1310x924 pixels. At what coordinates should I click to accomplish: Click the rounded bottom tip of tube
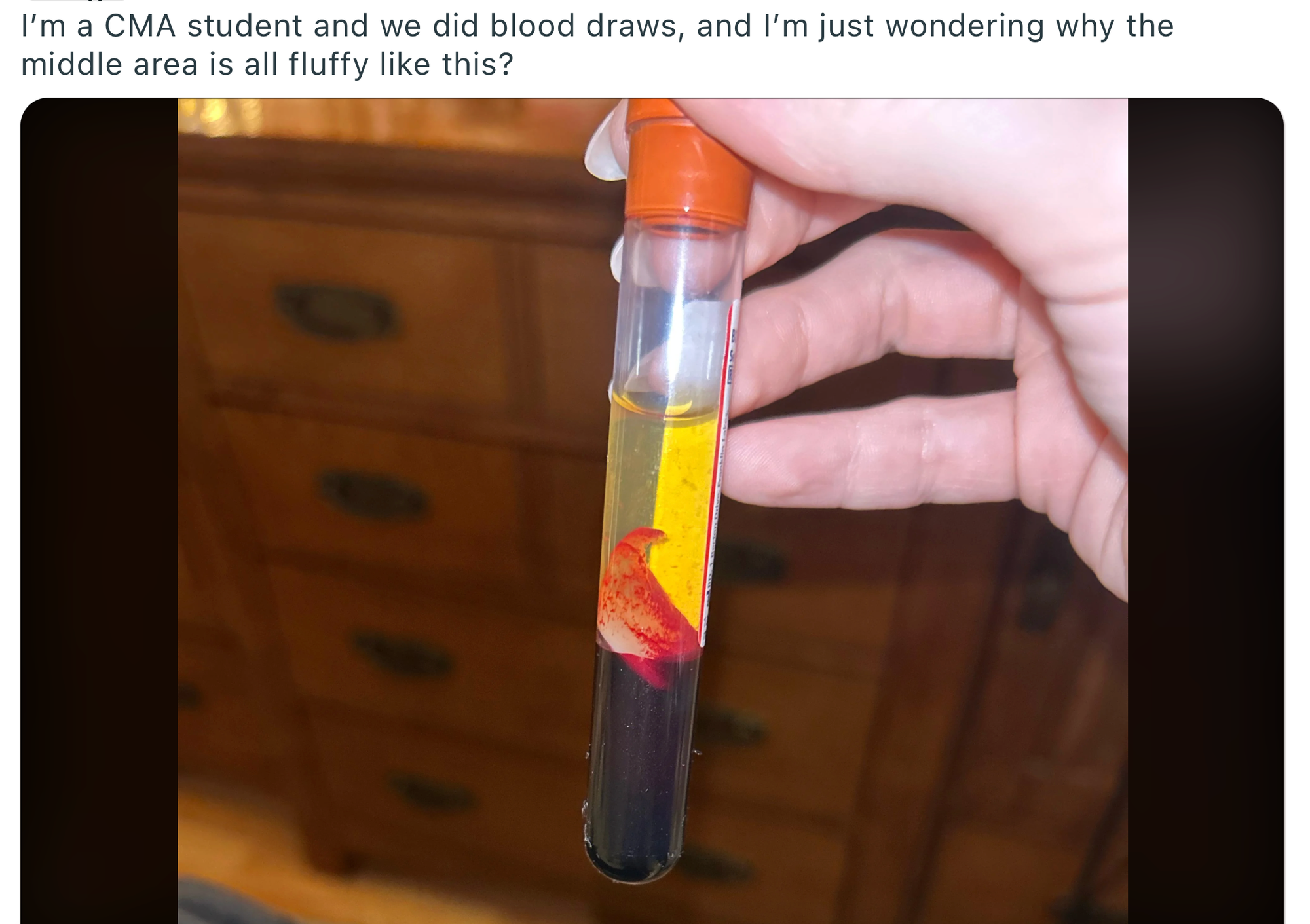pyautogui.click(x=633, y=863)
